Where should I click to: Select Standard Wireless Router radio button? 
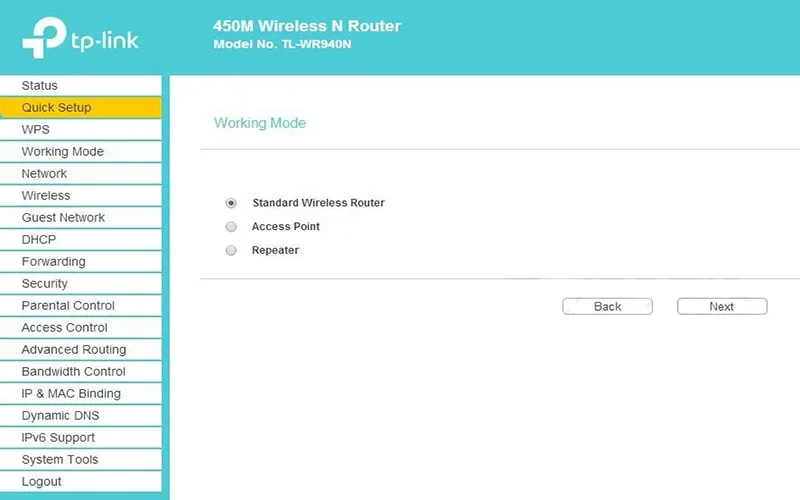(231, 203)
